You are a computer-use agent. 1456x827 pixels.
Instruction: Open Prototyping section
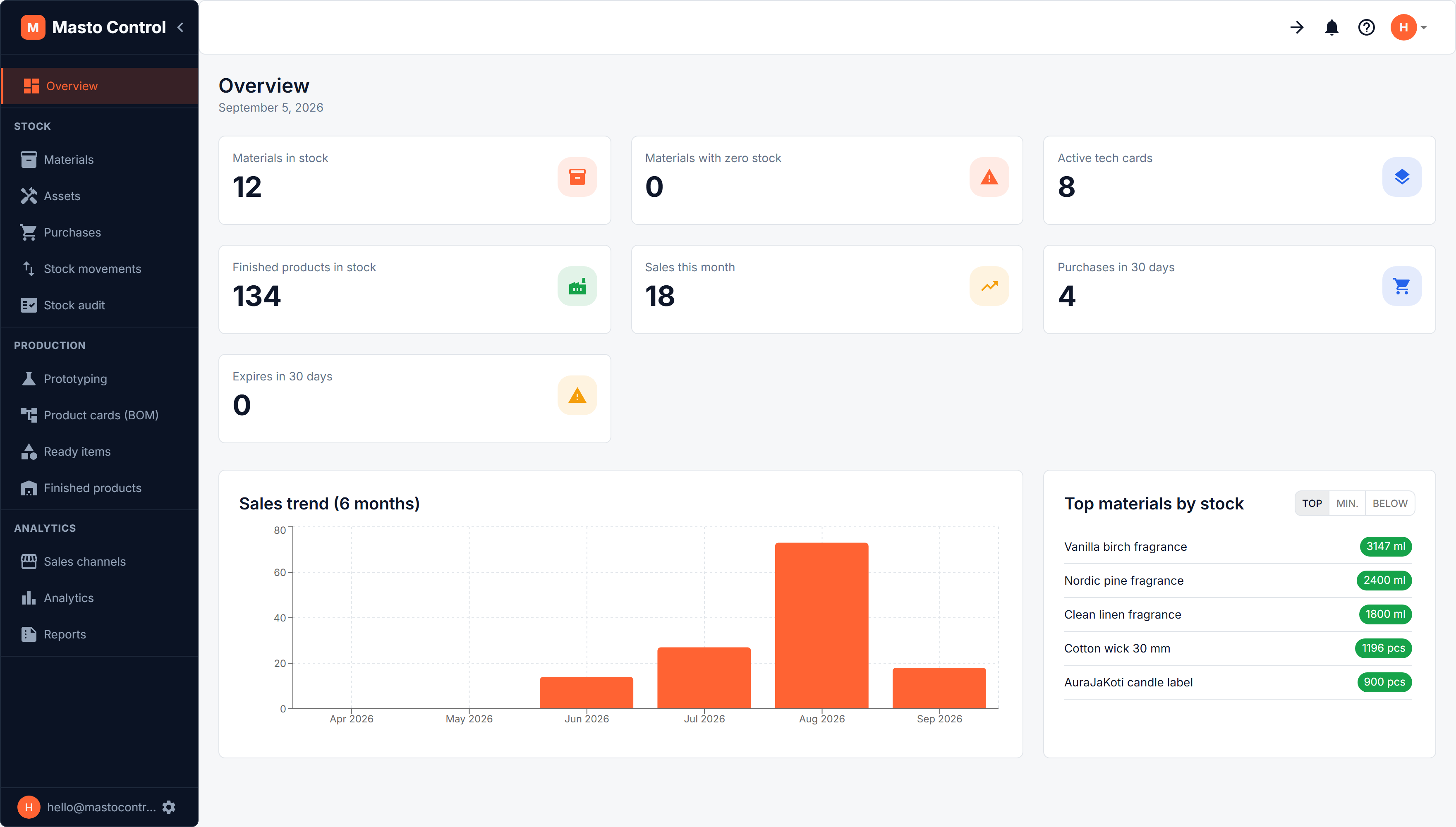click(100, 379)
